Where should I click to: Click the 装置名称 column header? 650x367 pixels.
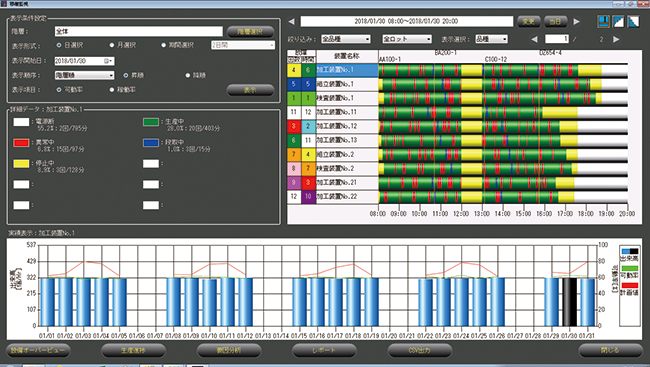click(347, 56)
